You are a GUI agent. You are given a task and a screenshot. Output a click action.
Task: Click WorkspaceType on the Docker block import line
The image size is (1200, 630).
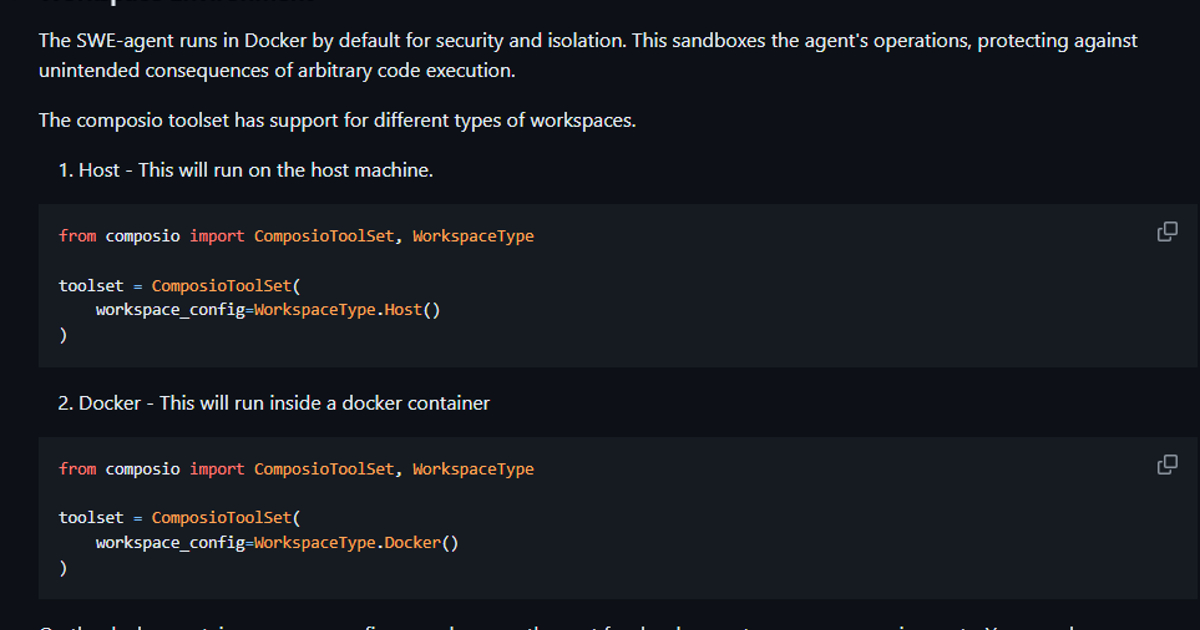(473, 469)
